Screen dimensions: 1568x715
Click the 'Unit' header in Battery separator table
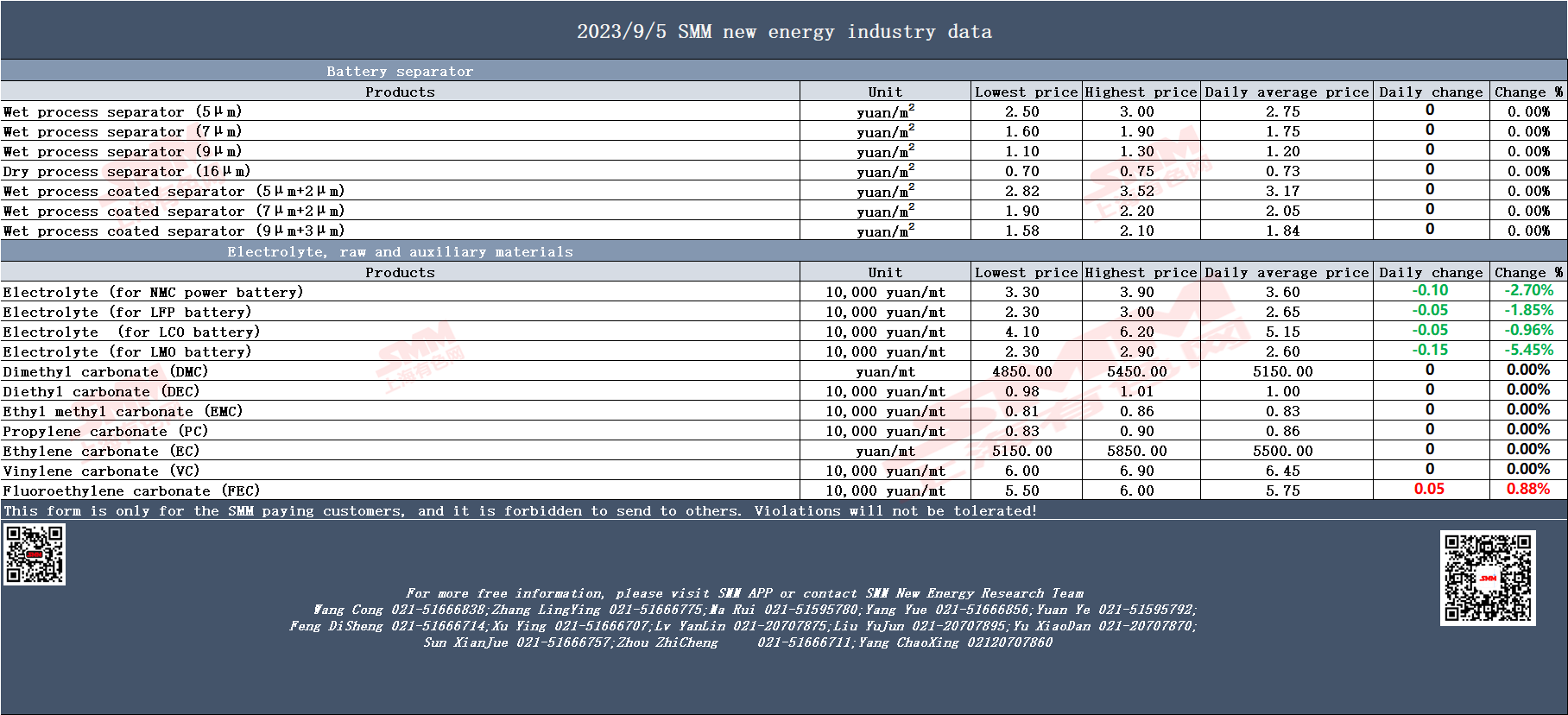tap(885, 92)
